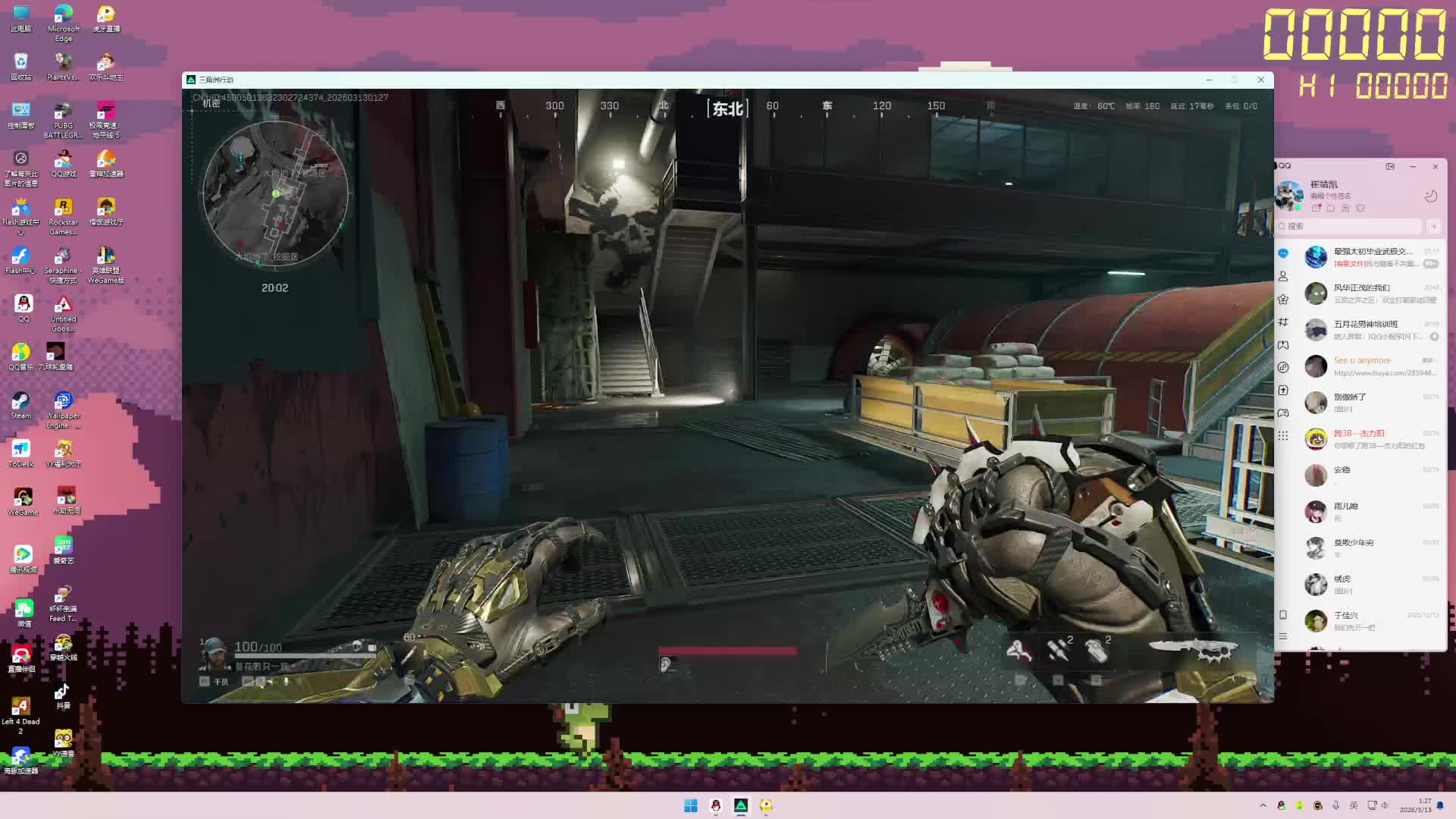Toggle QQ night mode moon icon
This screenshot has height=819, width=1456.
[1430, 196]
